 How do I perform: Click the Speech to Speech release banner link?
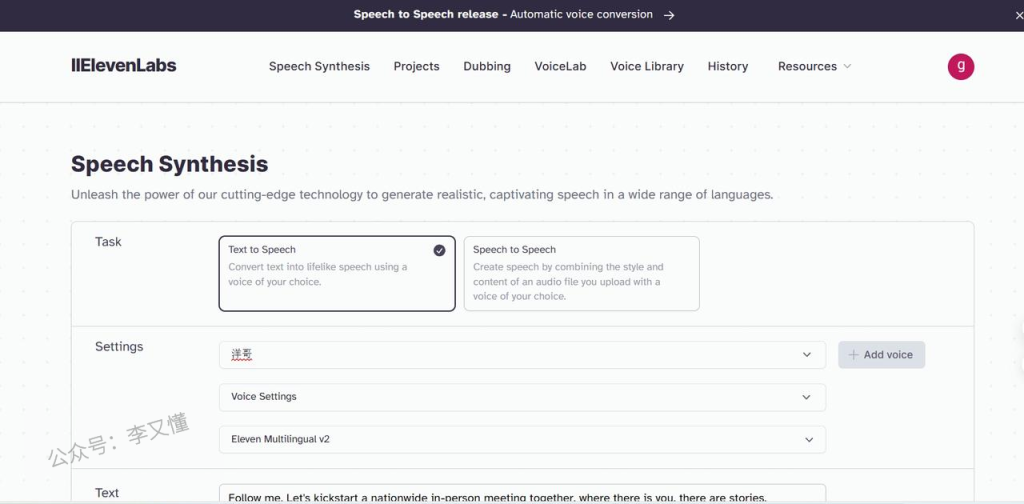tap(503, 15)
